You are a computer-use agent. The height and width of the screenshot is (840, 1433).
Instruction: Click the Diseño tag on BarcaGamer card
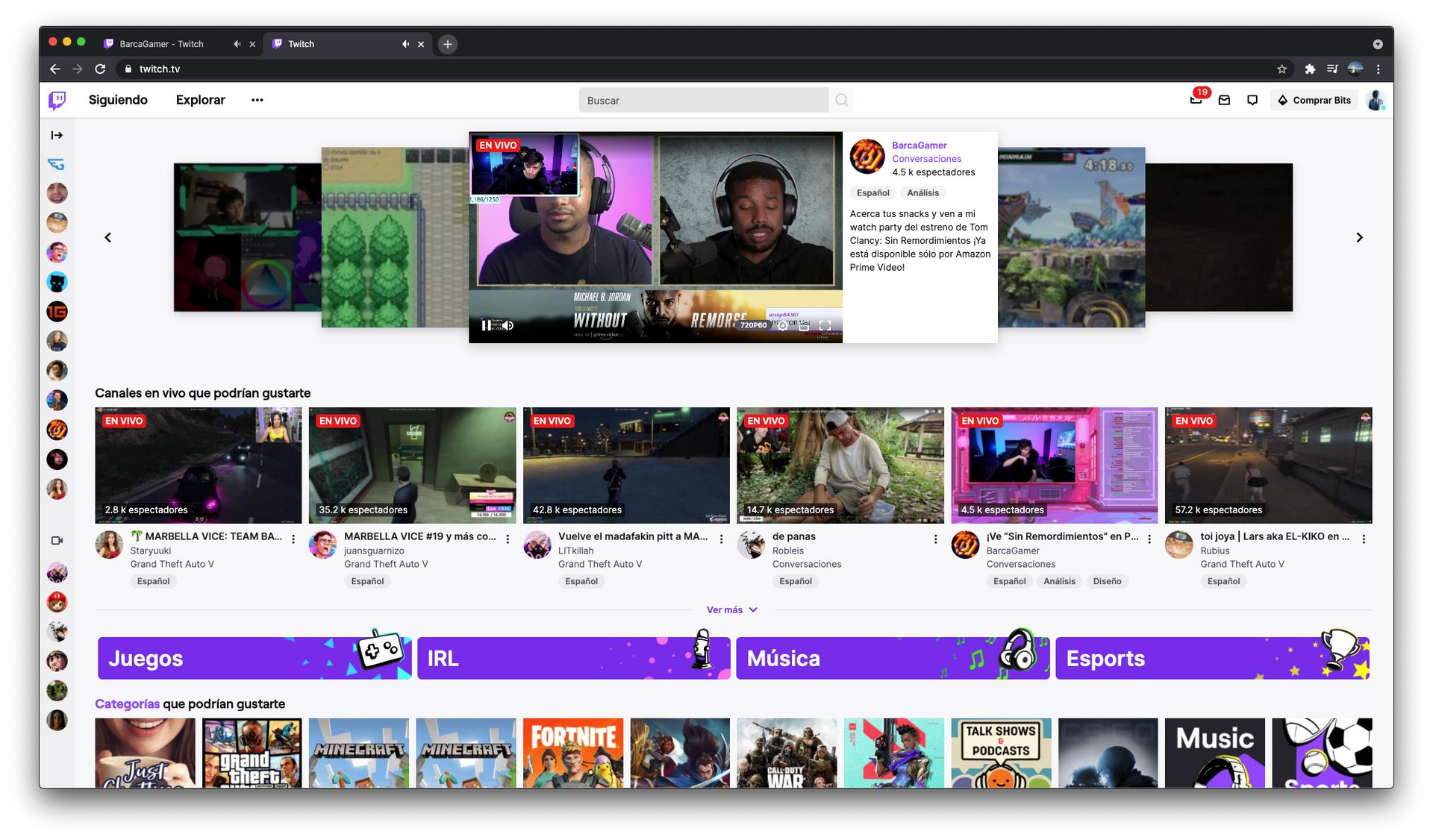pyautogui.click(x=1108, y=581)
